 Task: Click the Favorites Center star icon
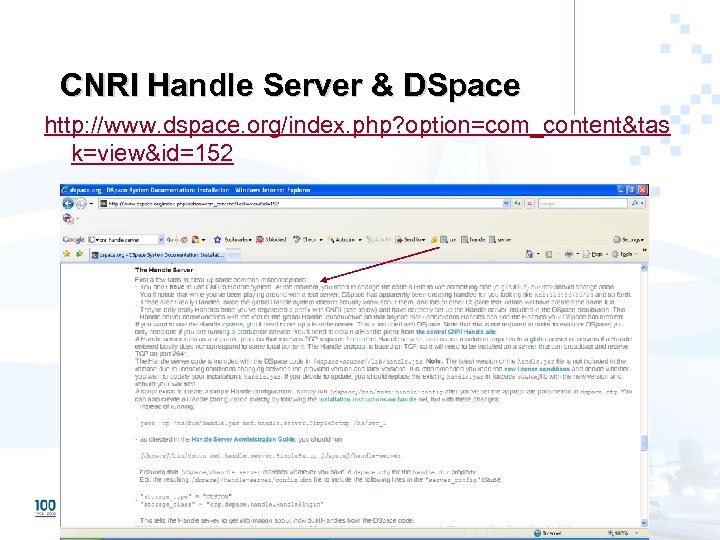[x=67, y=254]
